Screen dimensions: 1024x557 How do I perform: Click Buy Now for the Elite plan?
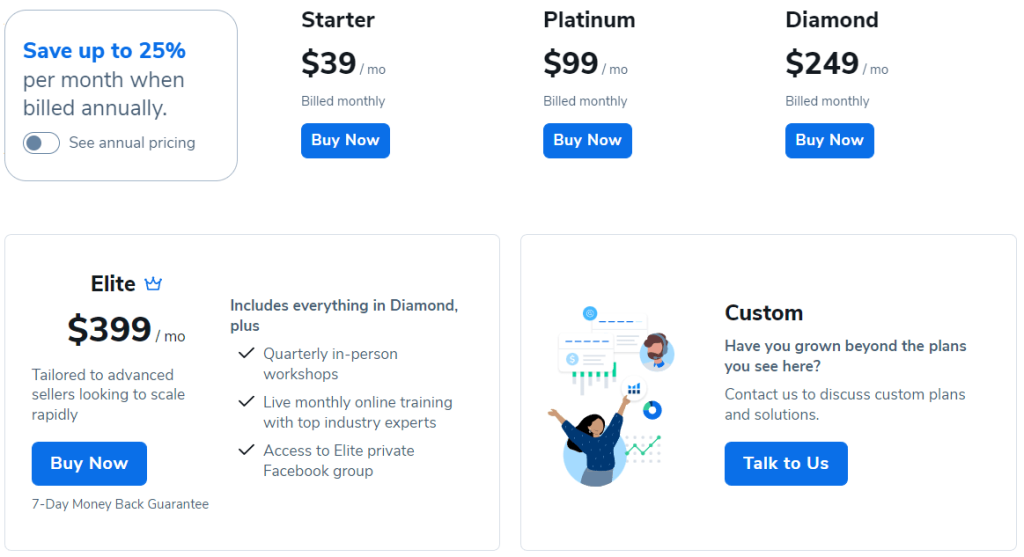[89, 464]
